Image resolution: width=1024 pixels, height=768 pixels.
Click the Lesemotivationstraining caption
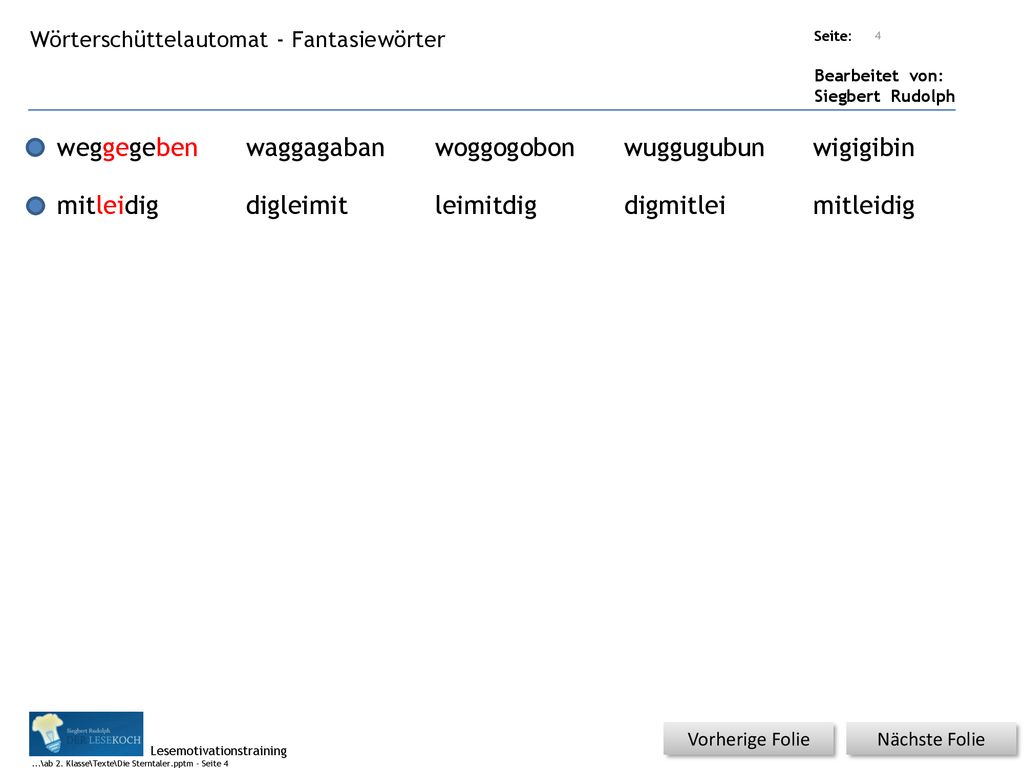click(x=219, y=751)
